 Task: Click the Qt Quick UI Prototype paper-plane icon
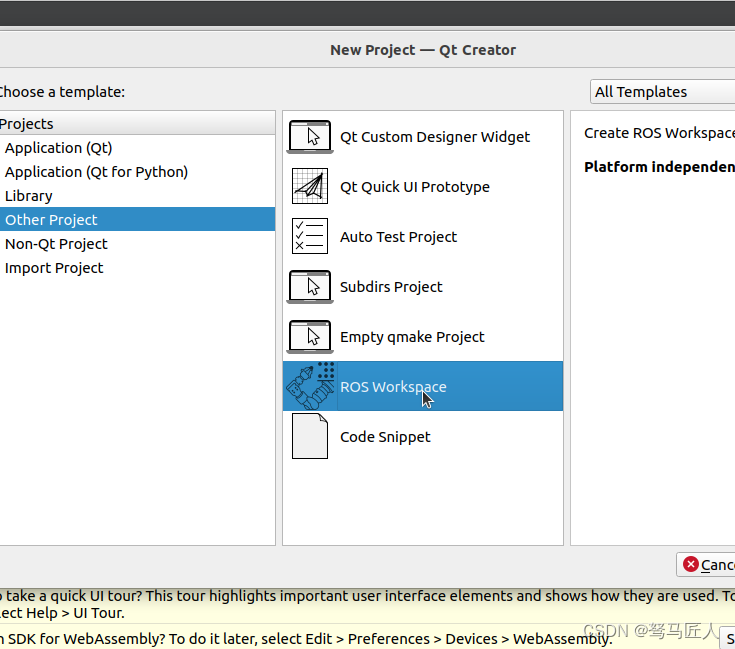(310, 186)
